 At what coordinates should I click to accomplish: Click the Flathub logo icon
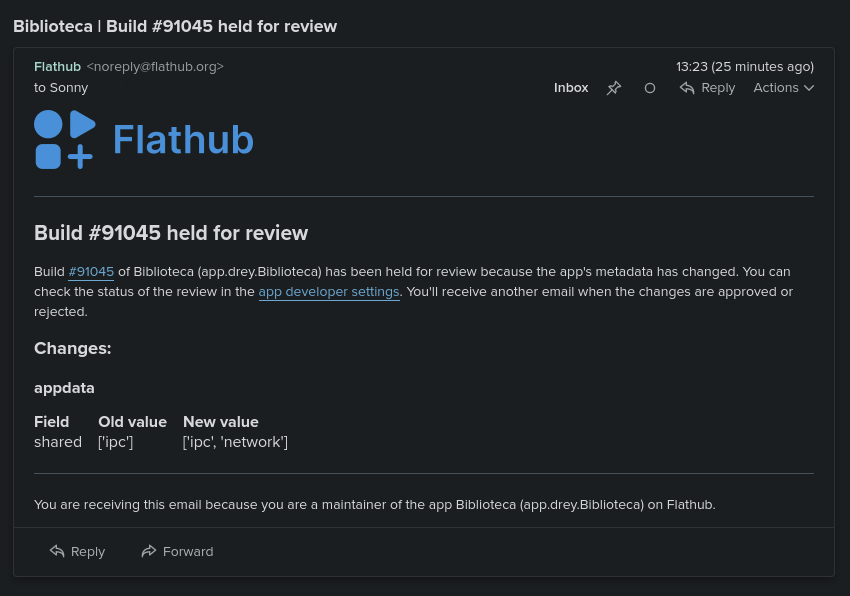point(64,140)
